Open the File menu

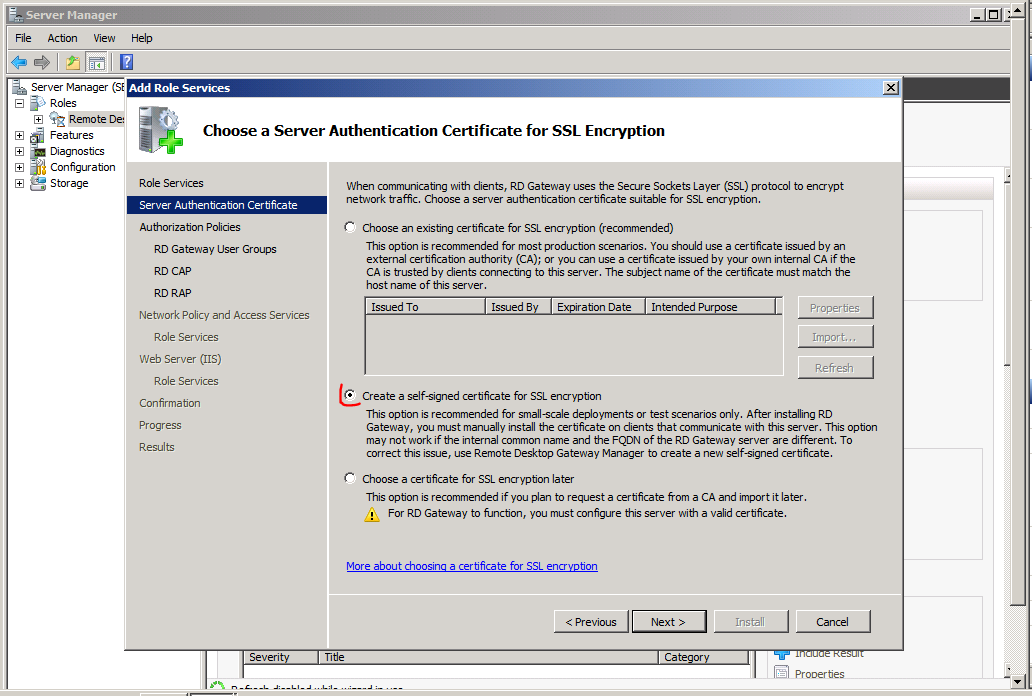(x=23, y=38)
